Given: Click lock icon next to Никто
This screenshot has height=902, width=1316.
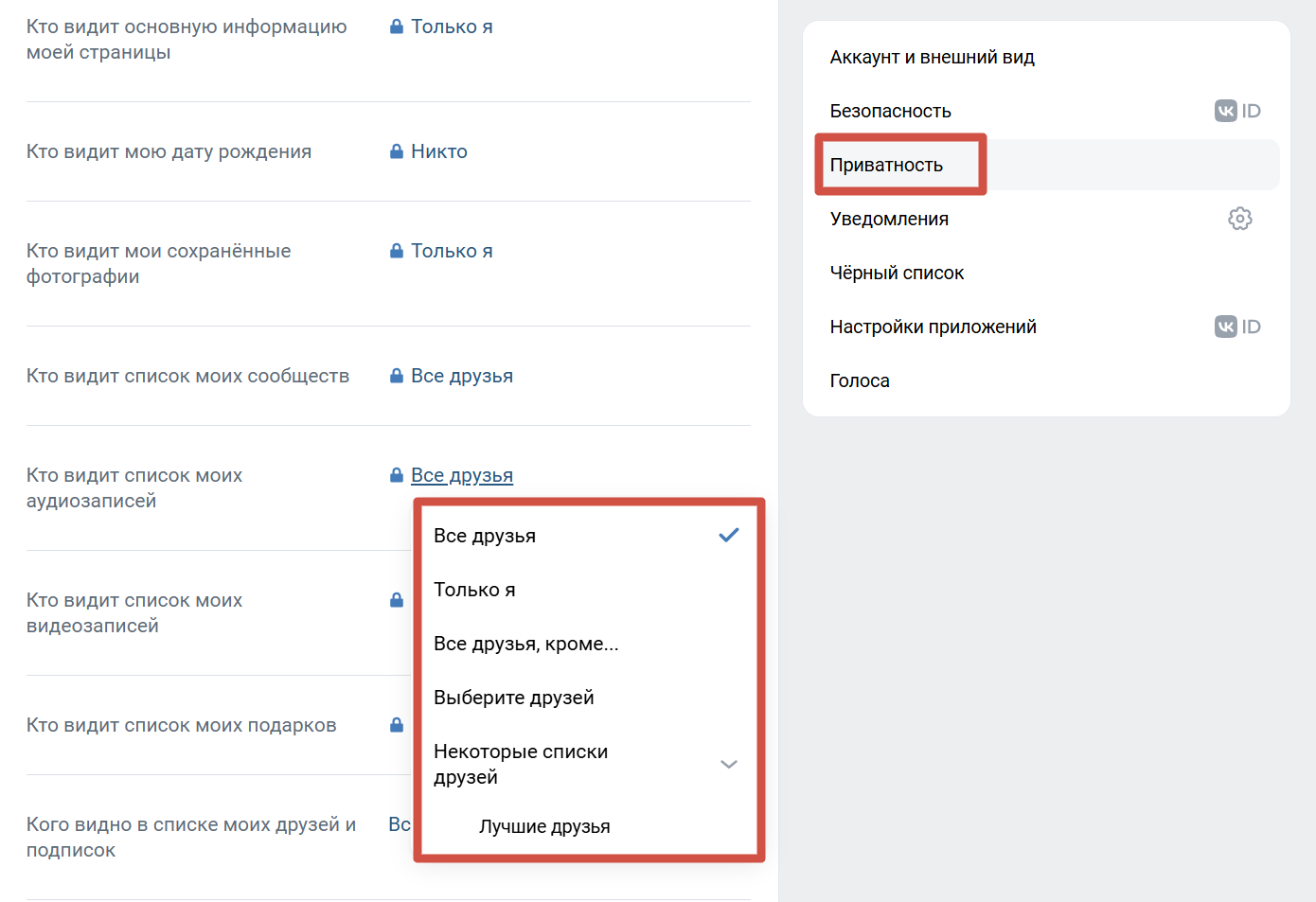Looking at the screenshot, I should click(397, 151).
